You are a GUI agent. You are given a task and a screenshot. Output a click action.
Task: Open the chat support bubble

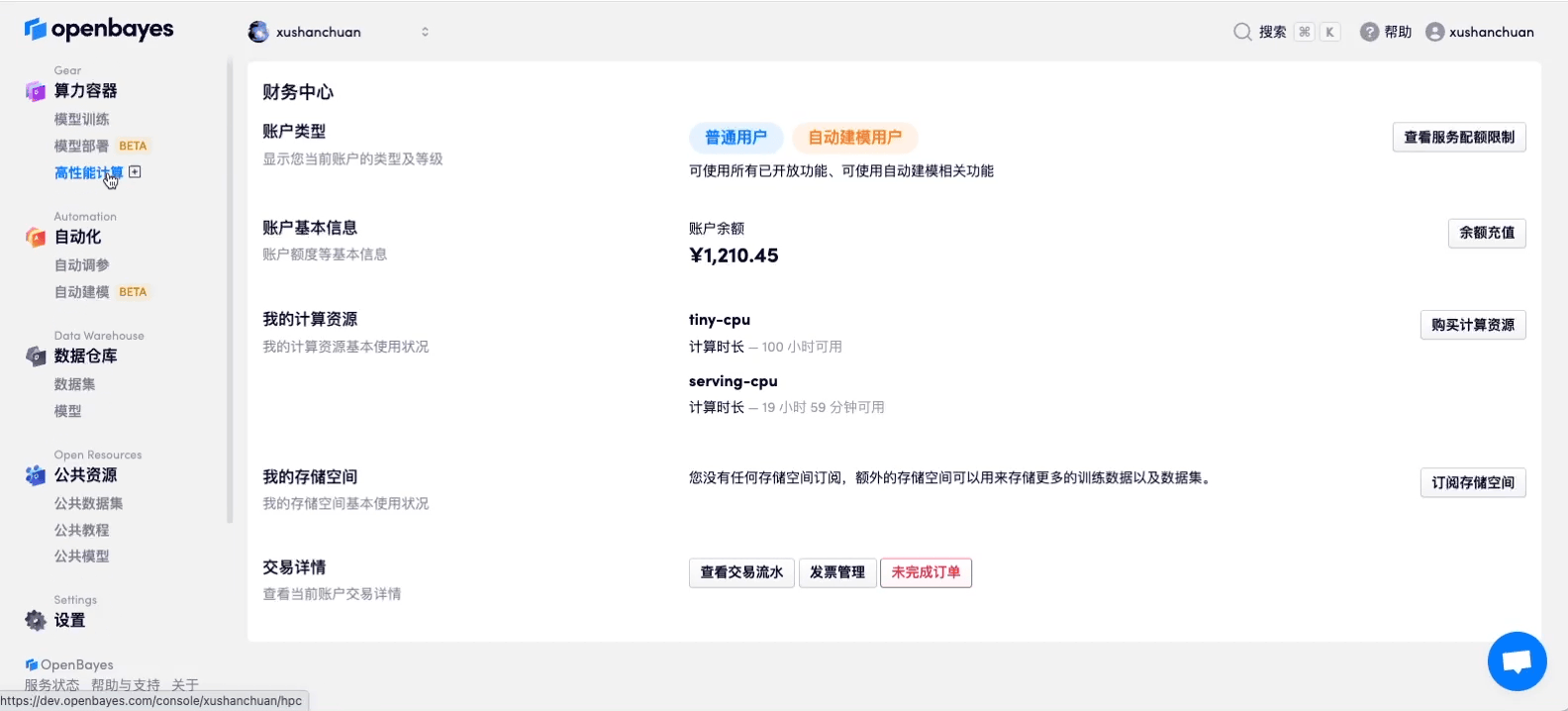[1517, 660]
